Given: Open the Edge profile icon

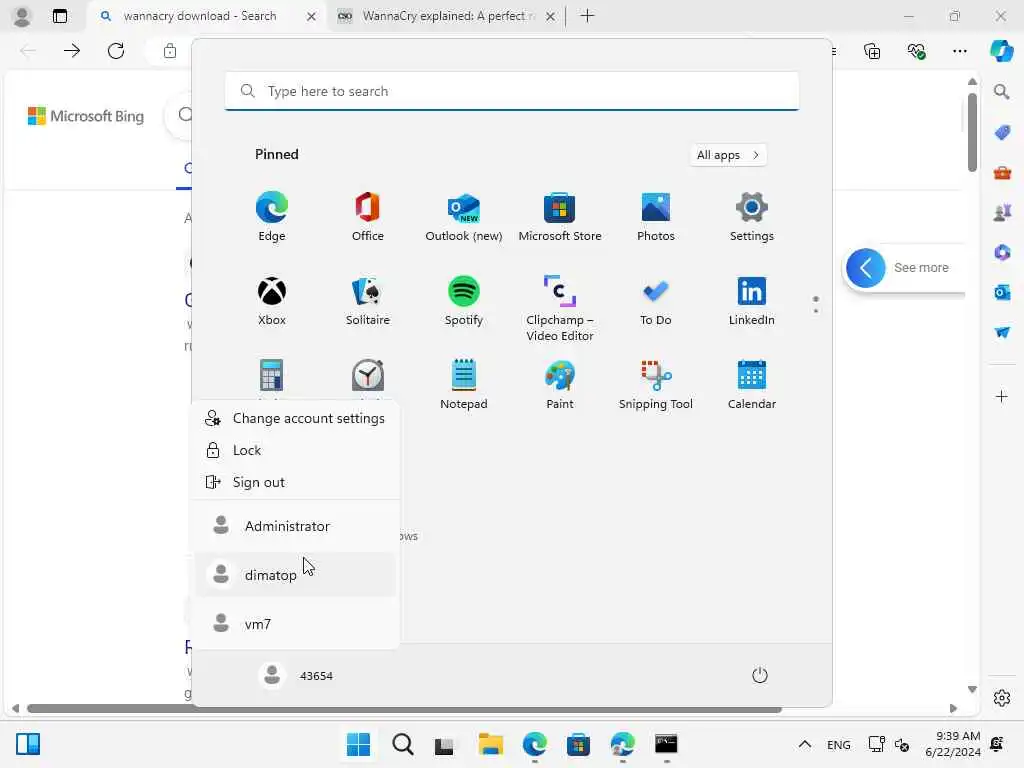Looking at the screenshot, I should click(x=22, y=16).
